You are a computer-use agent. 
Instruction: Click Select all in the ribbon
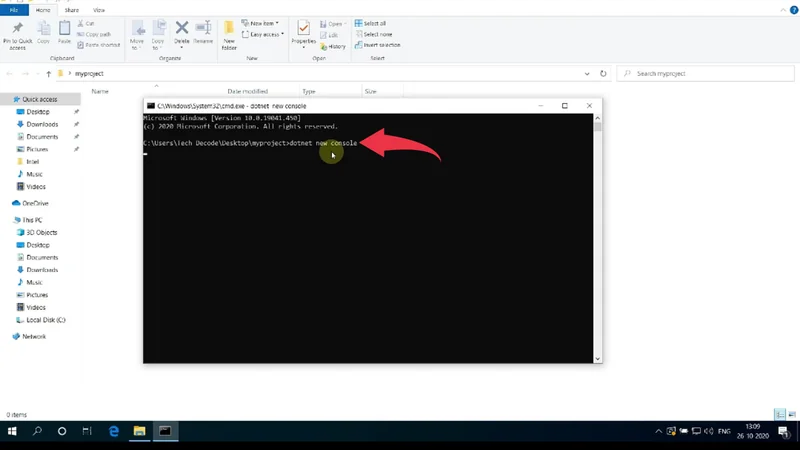tap(374, 23)
